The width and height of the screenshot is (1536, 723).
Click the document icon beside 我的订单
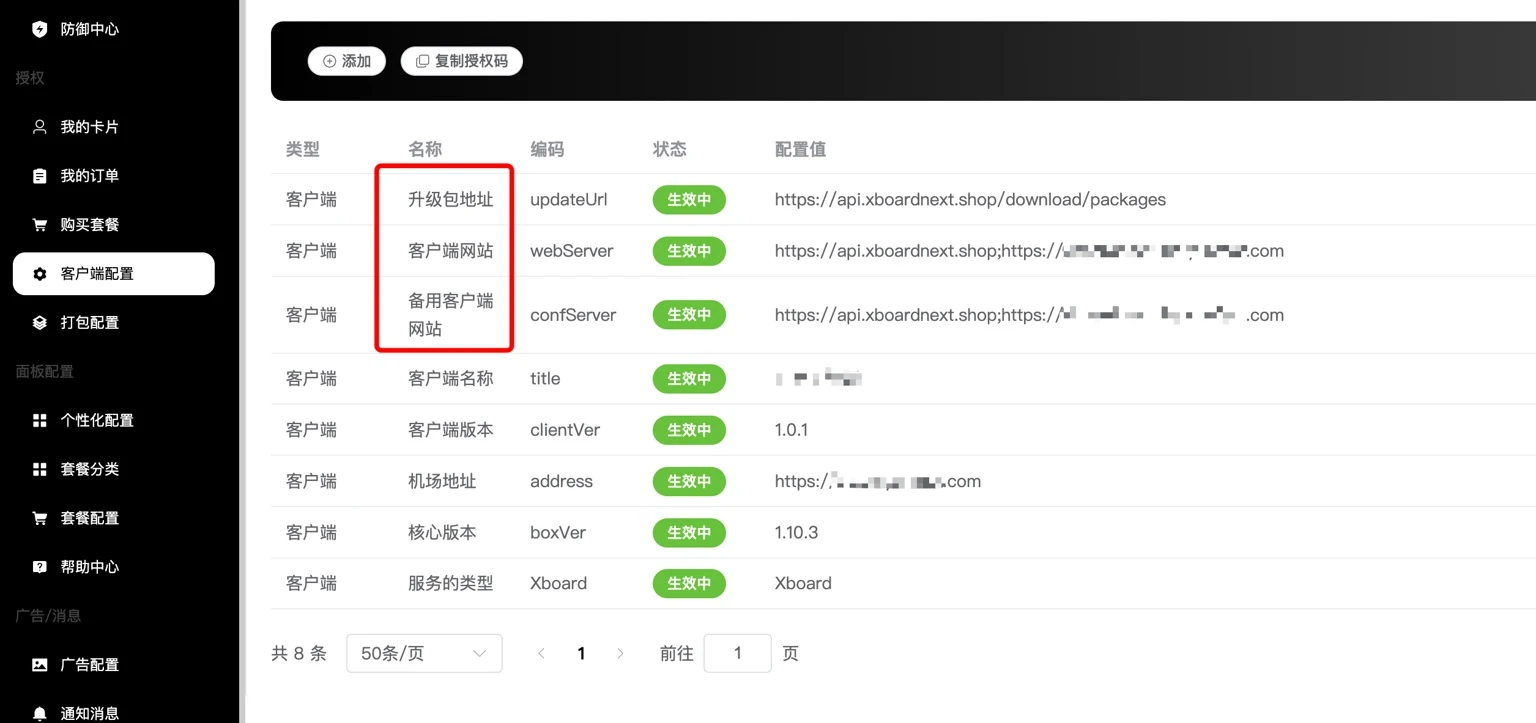point(40,176)
